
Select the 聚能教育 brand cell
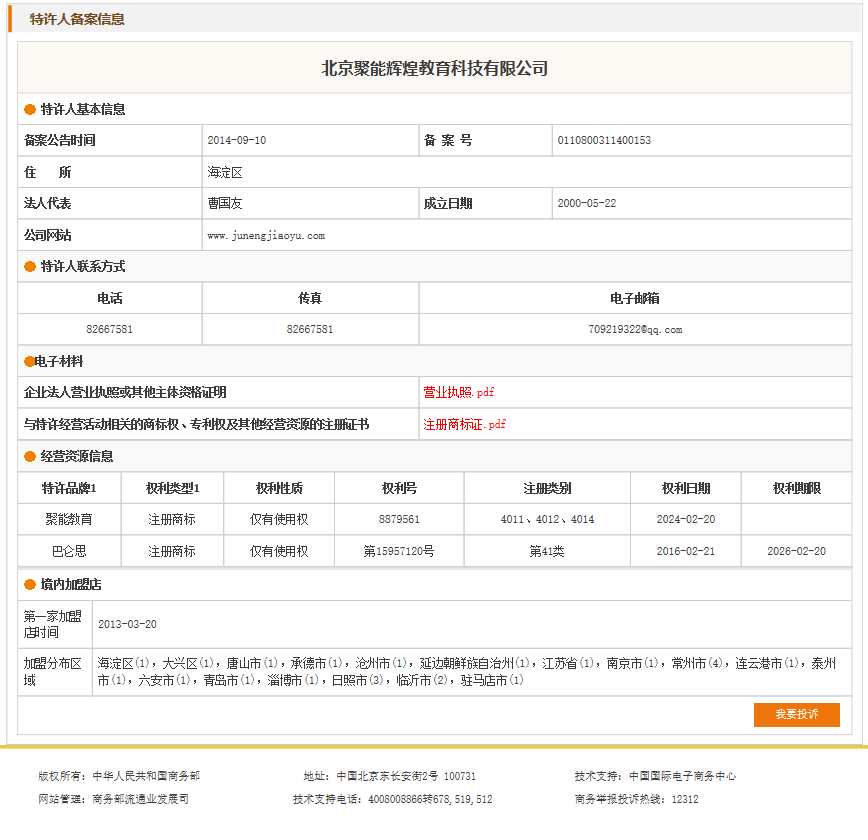(x=69, y=520)
